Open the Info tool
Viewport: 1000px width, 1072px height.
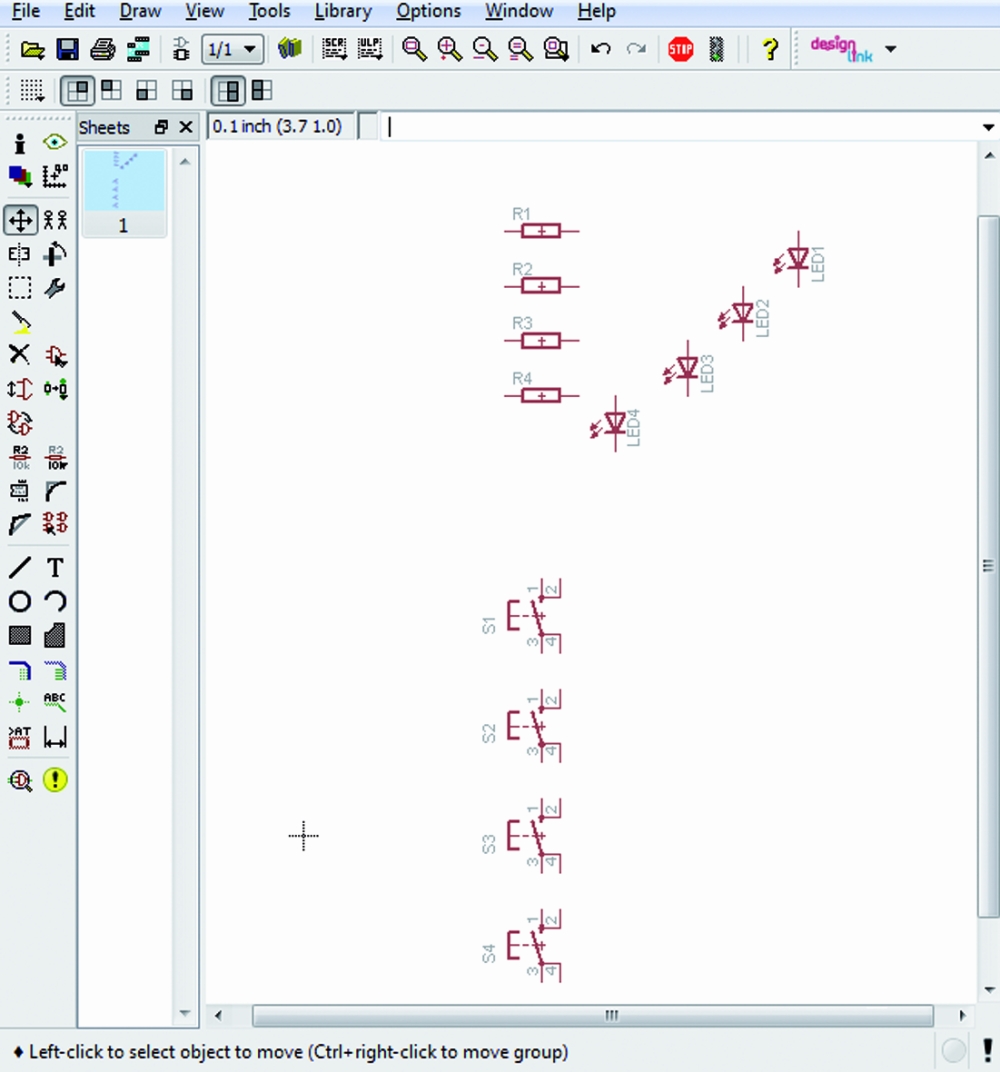coord(19,143)
